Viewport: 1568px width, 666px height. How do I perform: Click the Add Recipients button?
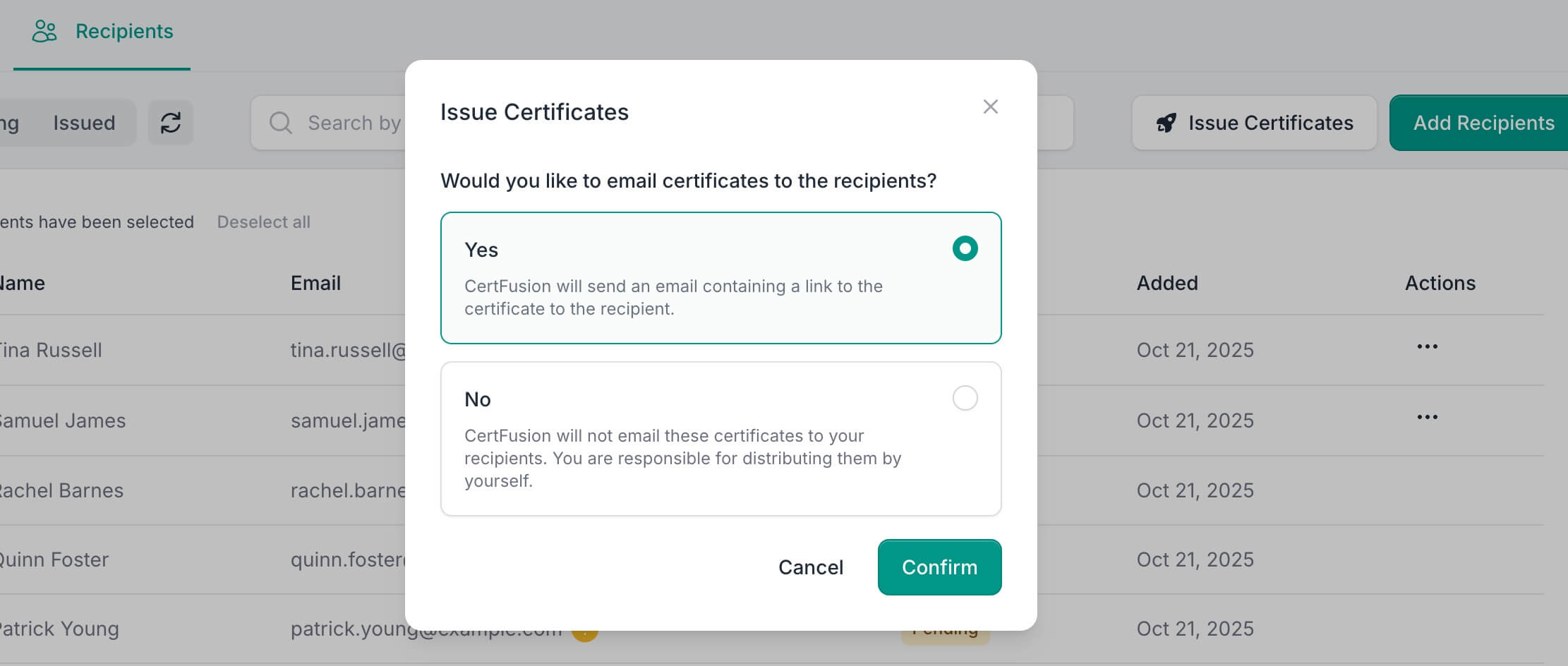[1483, 123]
